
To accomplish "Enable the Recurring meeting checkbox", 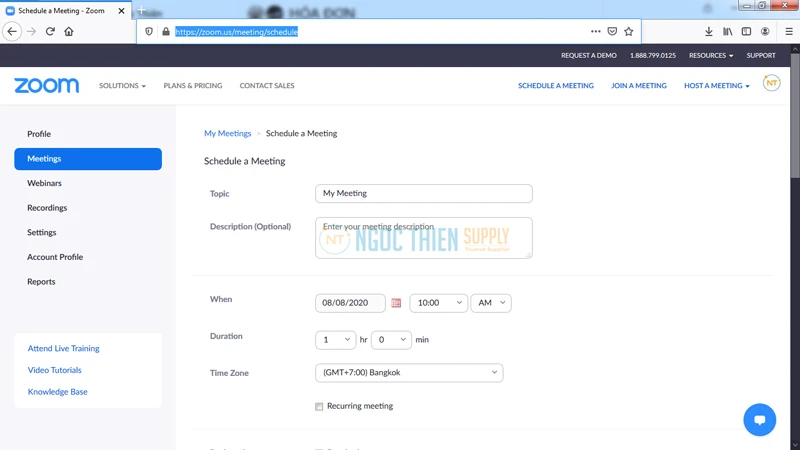I will [x=319, y=407].
